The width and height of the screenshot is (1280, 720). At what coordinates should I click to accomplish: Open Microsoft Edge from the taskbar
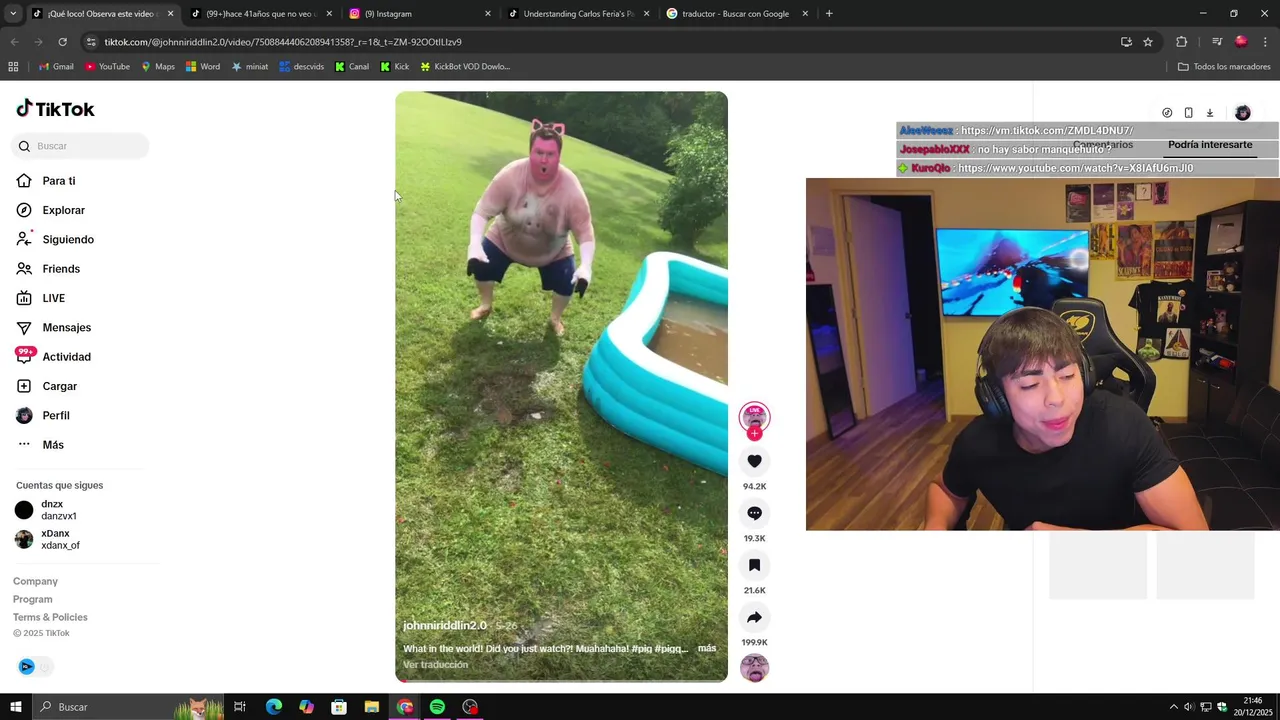(274, 707)
